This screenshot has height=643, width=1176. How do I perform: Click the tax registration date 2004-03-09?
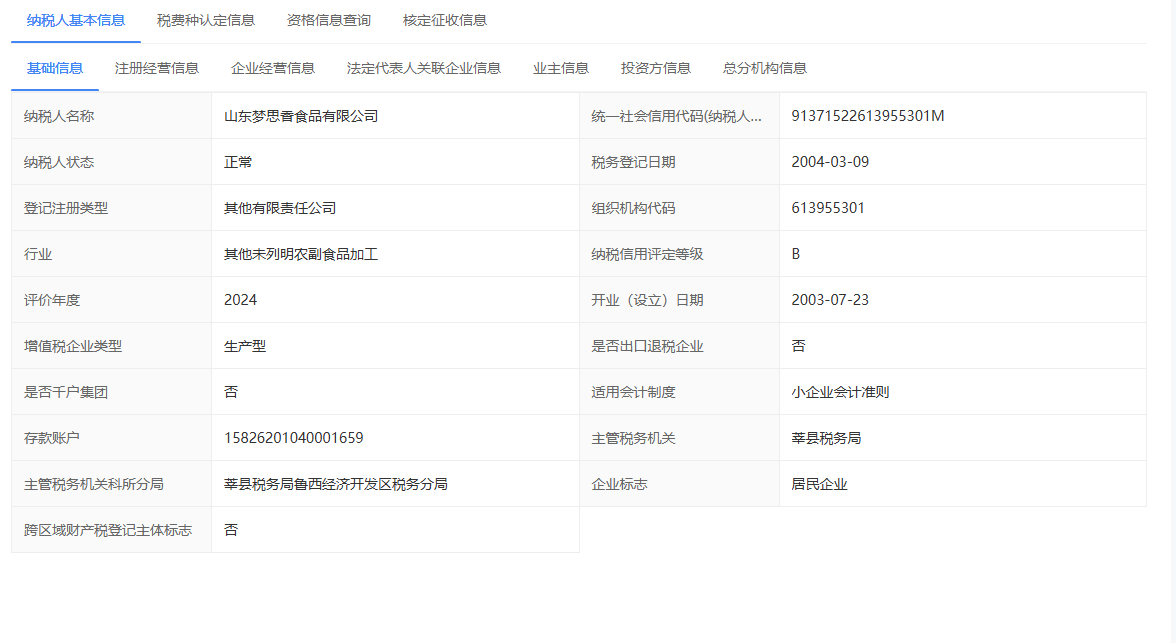pyautogui.click(x=830, y=162)
